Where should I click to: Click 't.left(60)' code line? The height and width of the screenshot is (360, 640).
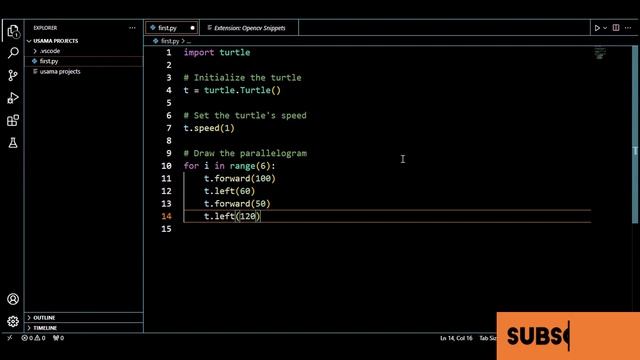tap(229, 191)
